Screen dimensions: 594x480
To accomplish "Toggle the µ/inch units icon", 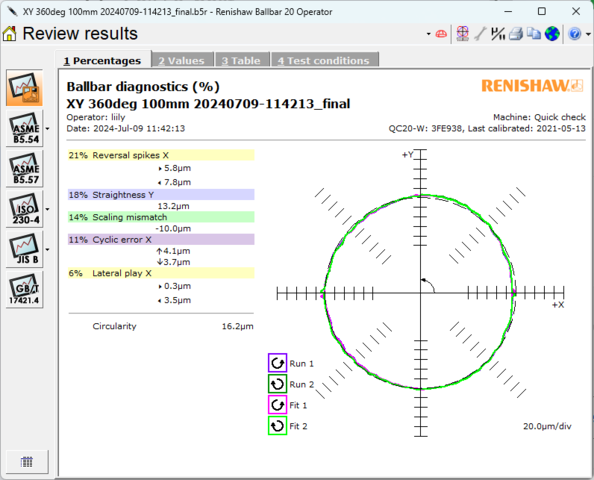I will point(498,34).
